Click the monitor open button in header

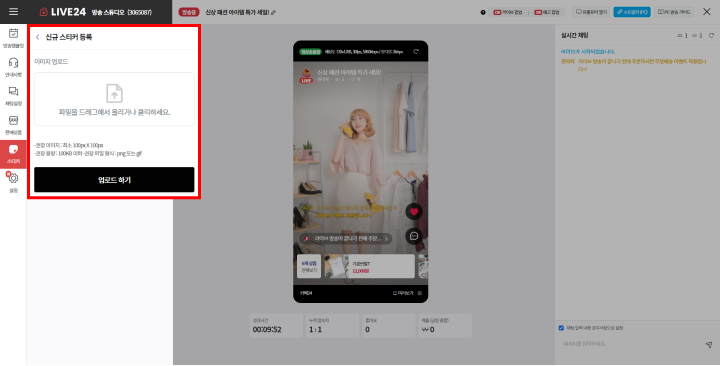coord(591,12)
